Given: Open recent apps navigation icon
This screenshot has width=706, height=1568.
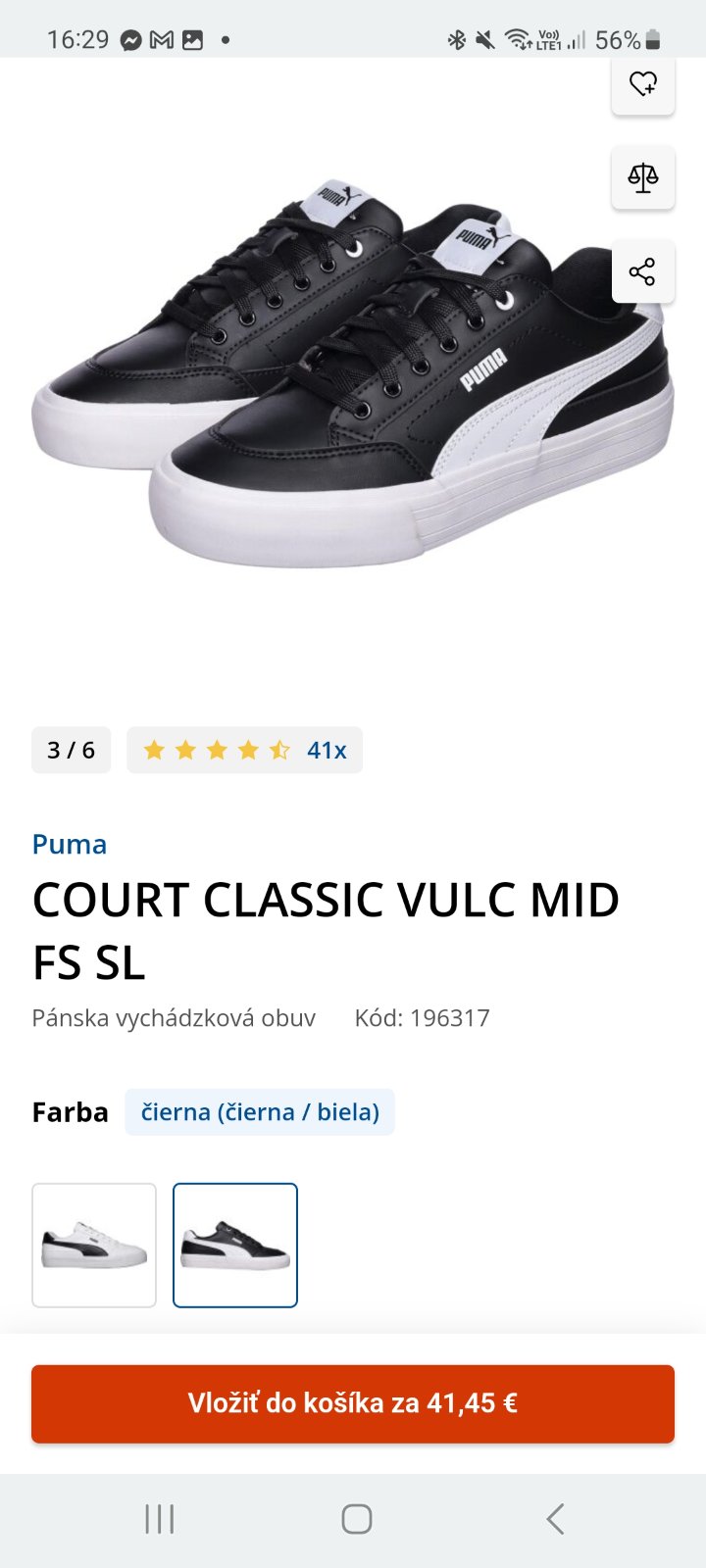Looking at the screenshot, I should [159, 1519].
